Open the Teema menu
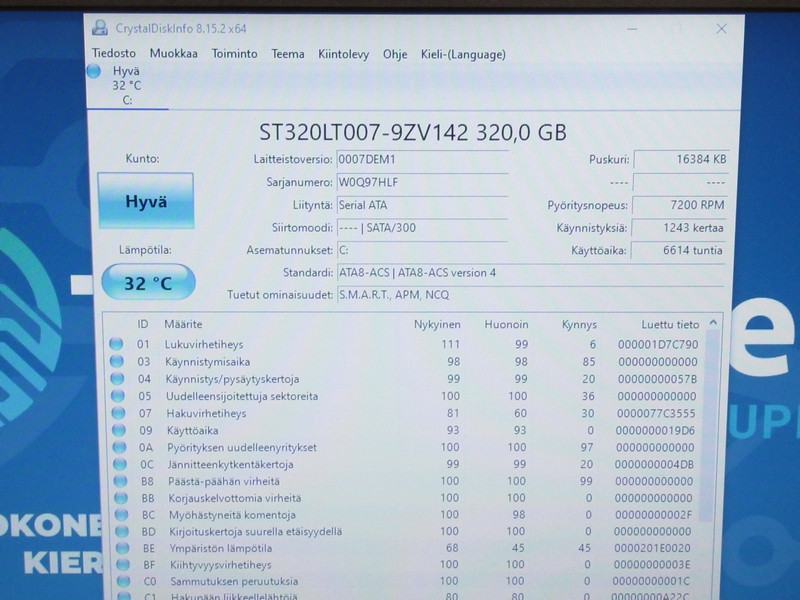 coord(288,54)
